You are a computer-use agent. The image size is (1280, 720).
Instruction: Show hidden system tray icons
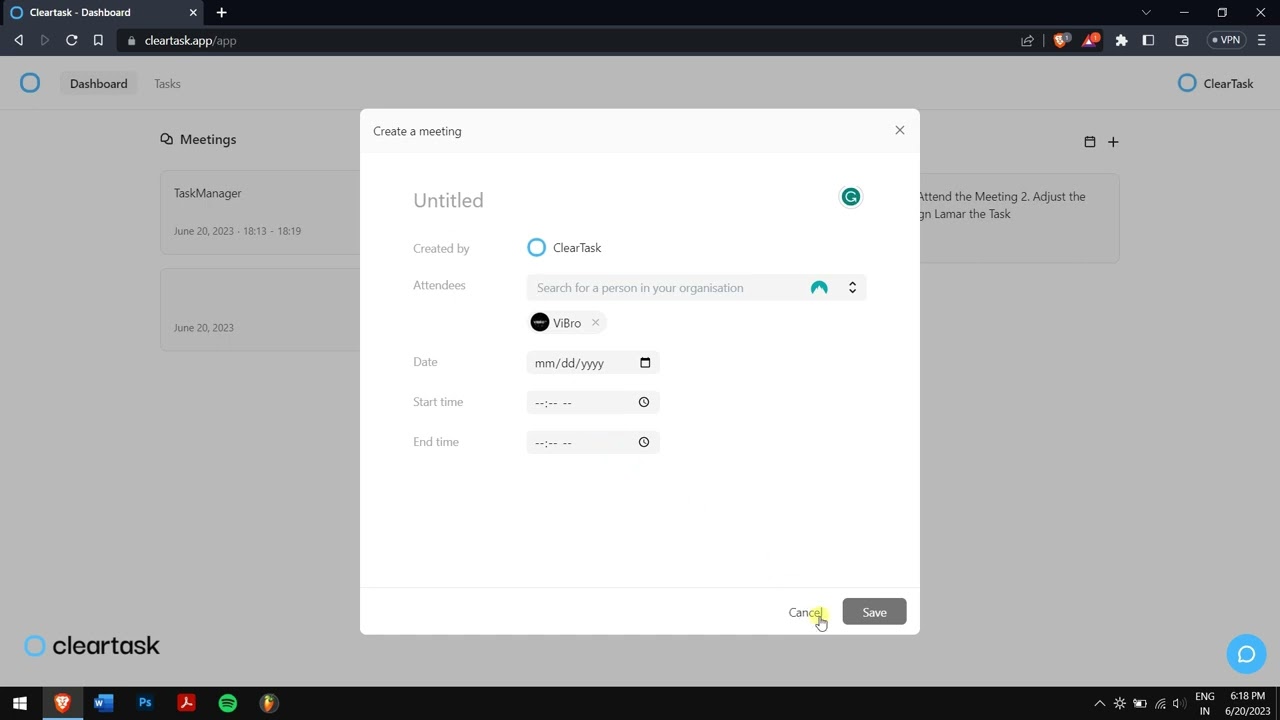pyautogui.click(x=1099, y=703)
